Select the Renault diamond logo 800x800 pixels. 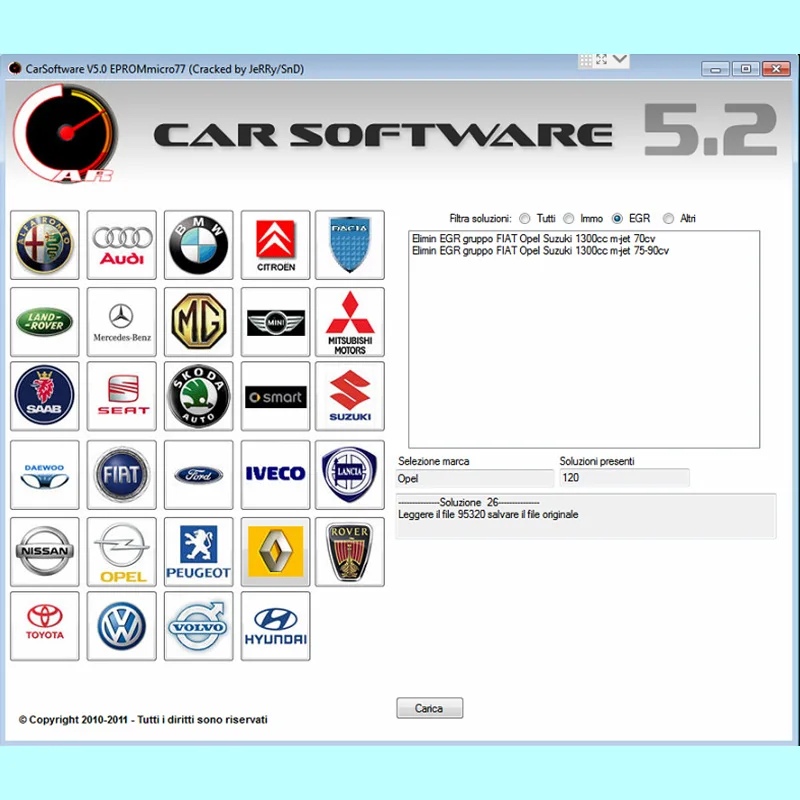click(276, 552)
